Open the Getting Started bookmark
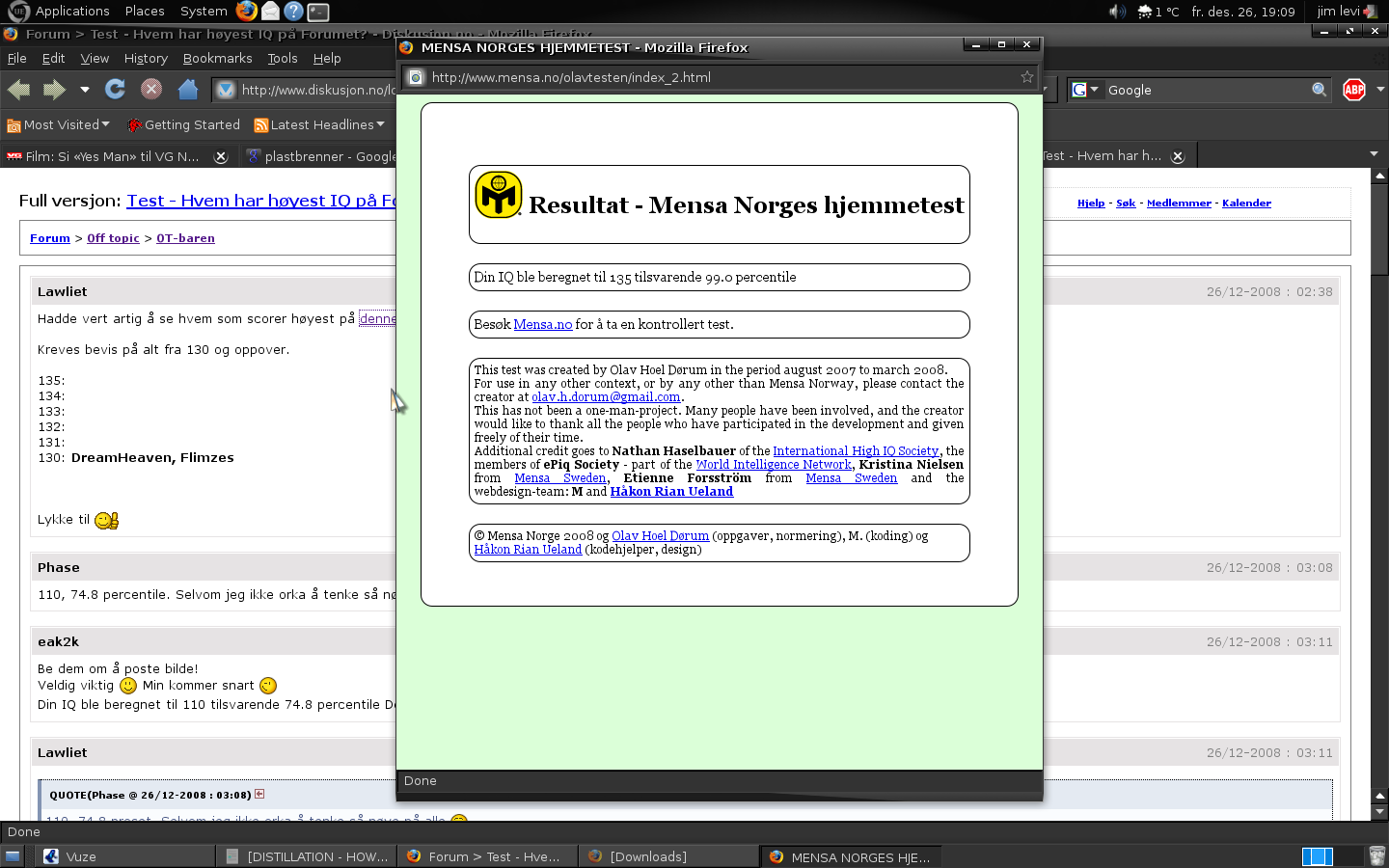The width and height of the screenshot is (1389, 868). coord(183,124)
